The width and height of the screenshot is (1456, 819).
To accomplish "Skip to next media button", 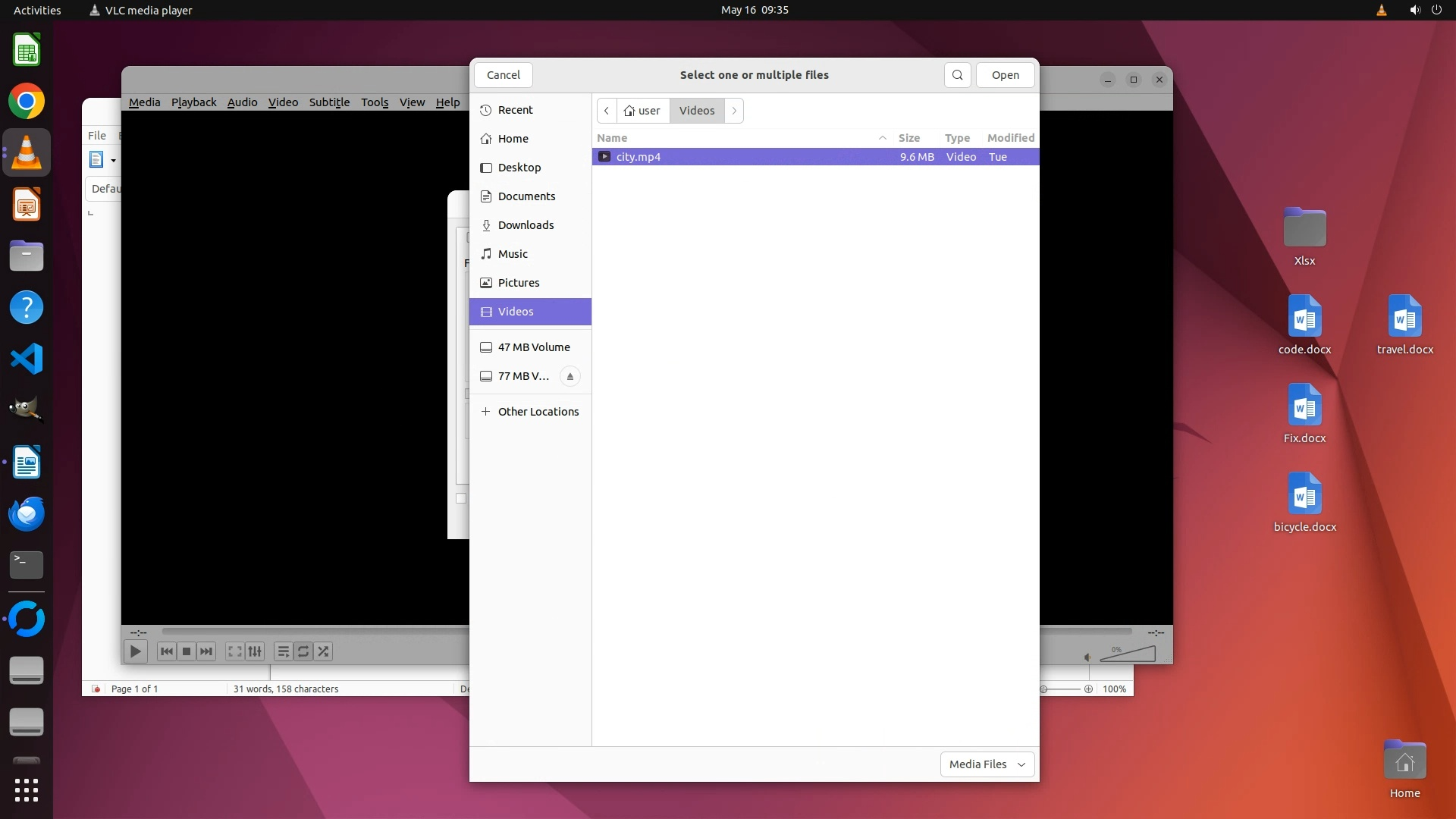I will pyautogui.click(x=206, y=651).
